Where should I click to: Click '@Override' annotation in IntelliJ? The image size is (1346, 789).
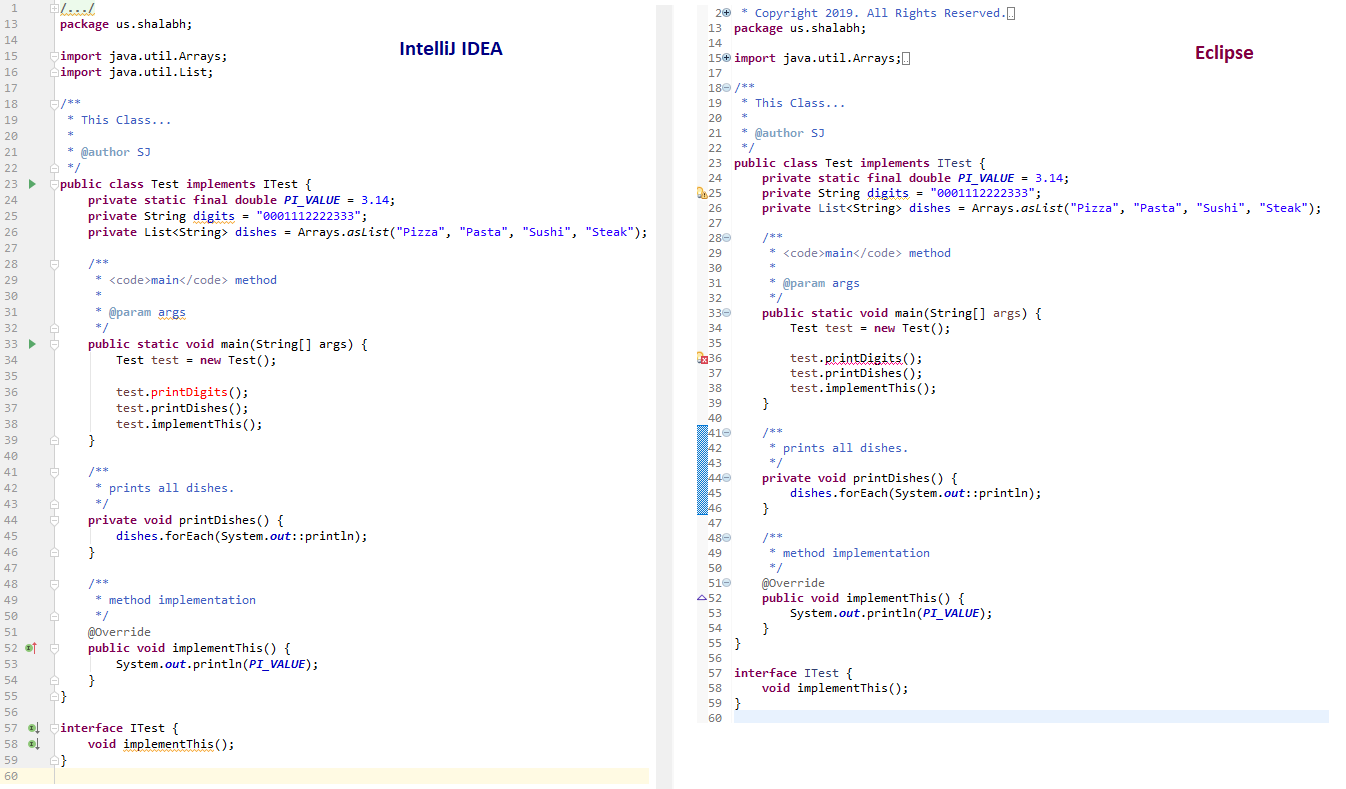point(119,632)
